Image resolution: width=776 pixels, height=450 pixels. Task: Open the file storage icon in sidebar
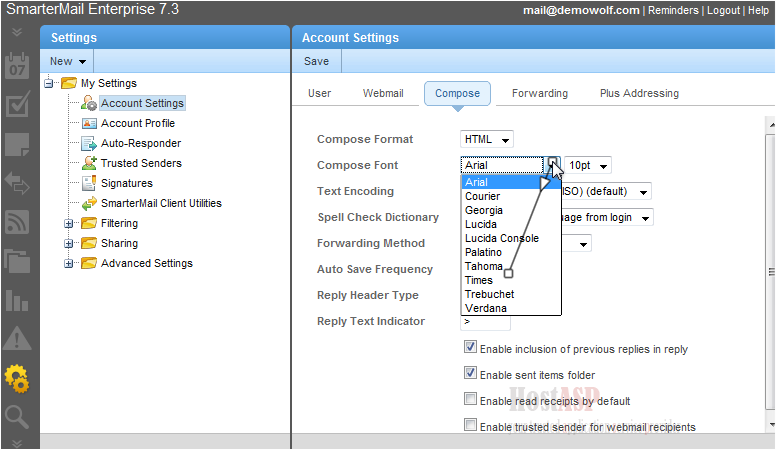(x=17, y=261)
